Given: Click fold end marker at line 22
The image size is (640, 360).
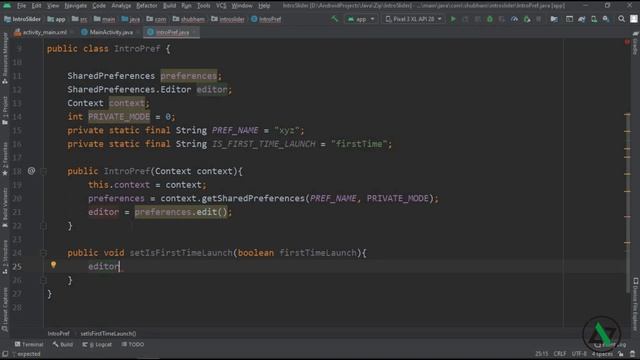Looking at the screenshot, I should [43, 226].
